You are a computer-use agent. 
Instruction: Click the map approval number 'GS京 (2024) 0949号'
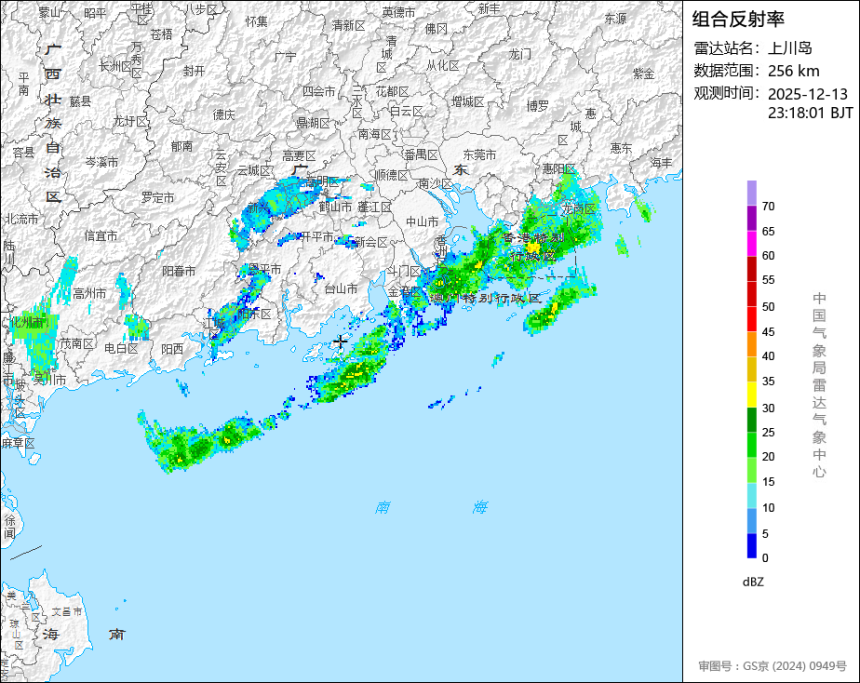[x=795, y=666]
